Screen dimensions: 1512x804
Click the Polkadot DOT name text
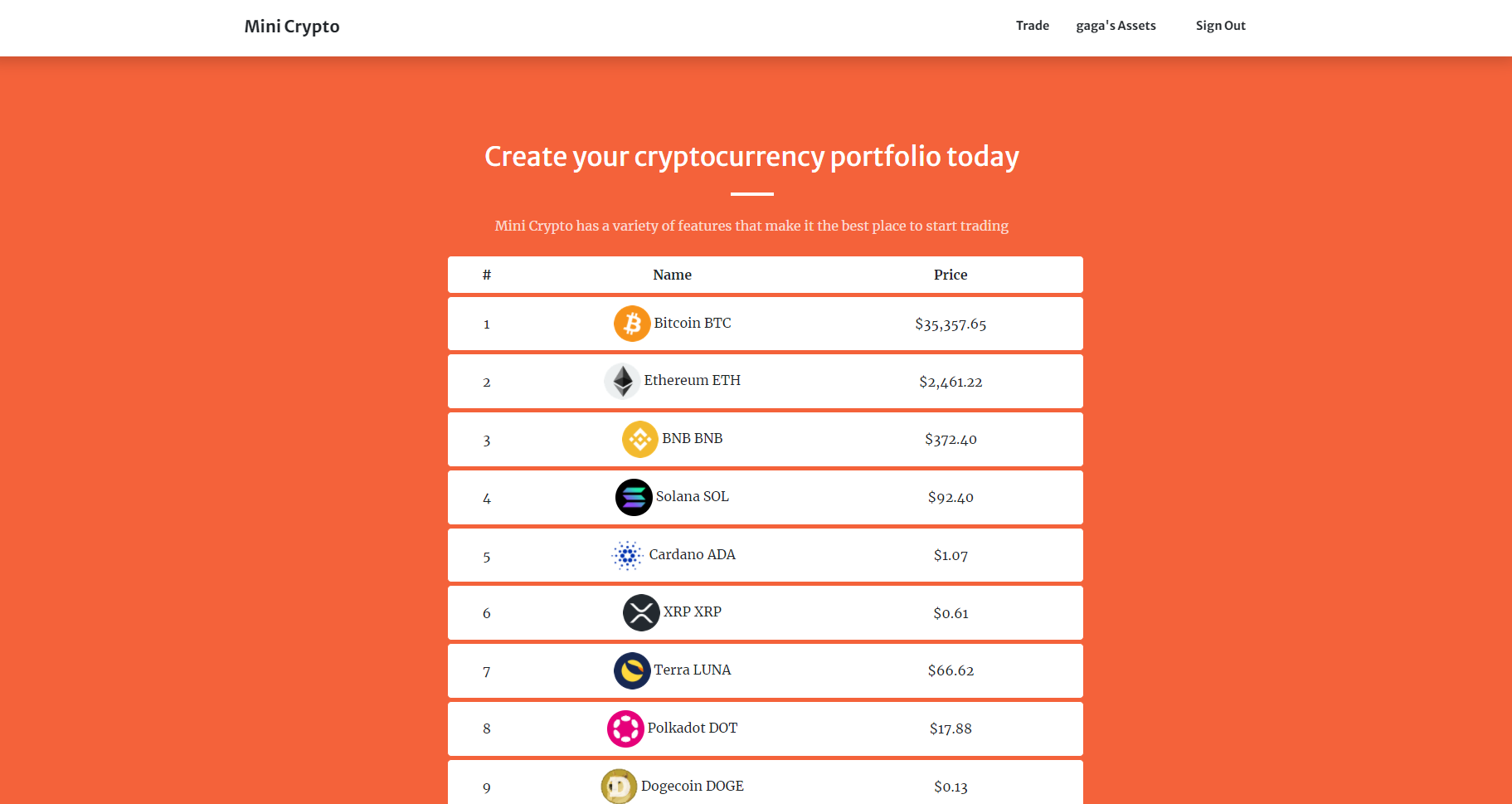(693, 728)
